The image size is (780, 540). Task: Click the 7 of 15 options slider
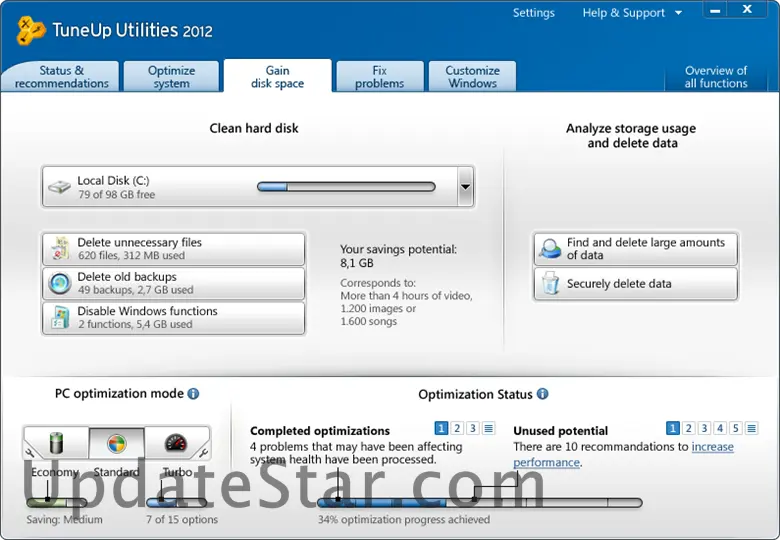coord(177,503)
